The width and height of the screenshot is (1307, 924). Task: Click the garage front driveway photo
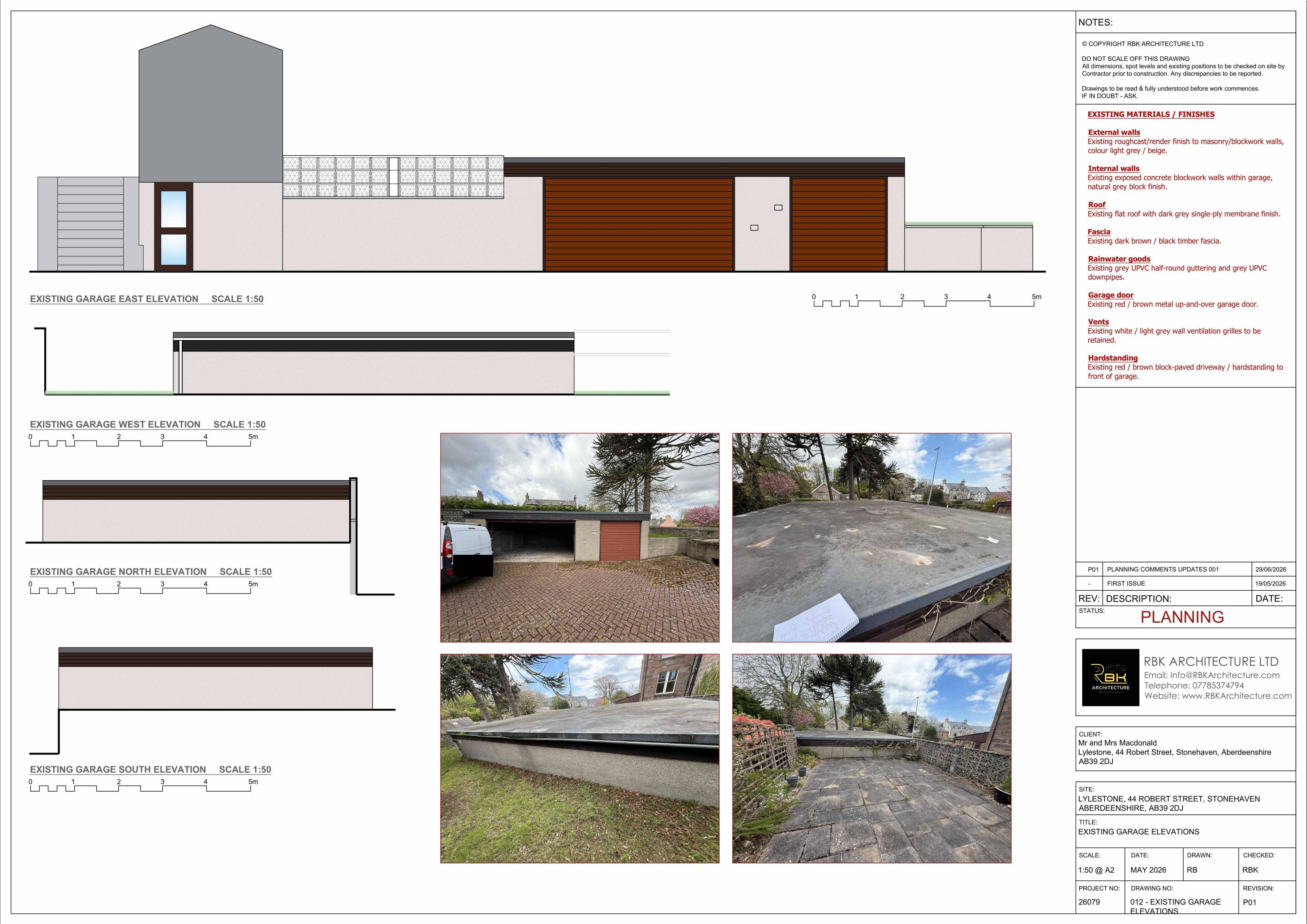tap(579, 538)
